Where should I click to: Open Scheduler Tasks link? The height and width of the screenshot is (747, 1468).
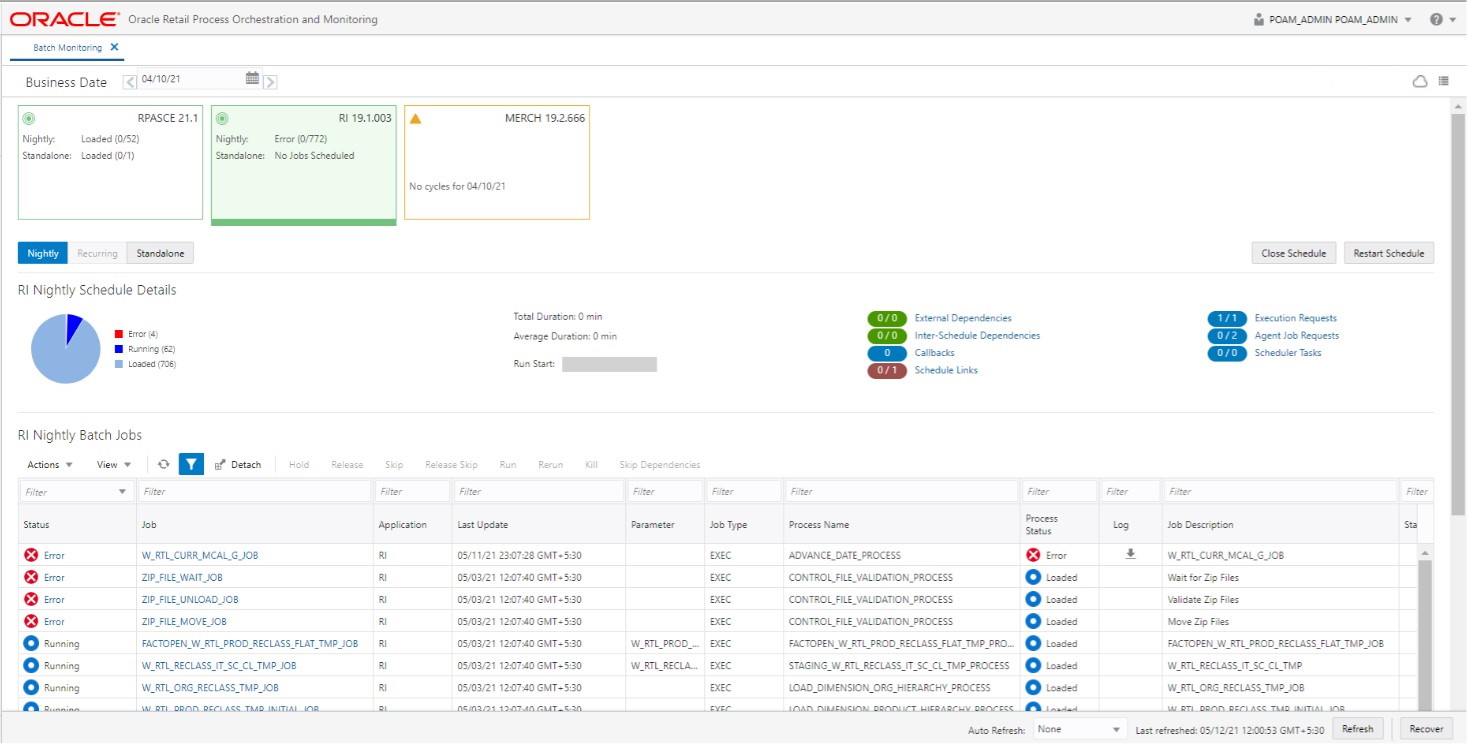[x=1288, y=353]
